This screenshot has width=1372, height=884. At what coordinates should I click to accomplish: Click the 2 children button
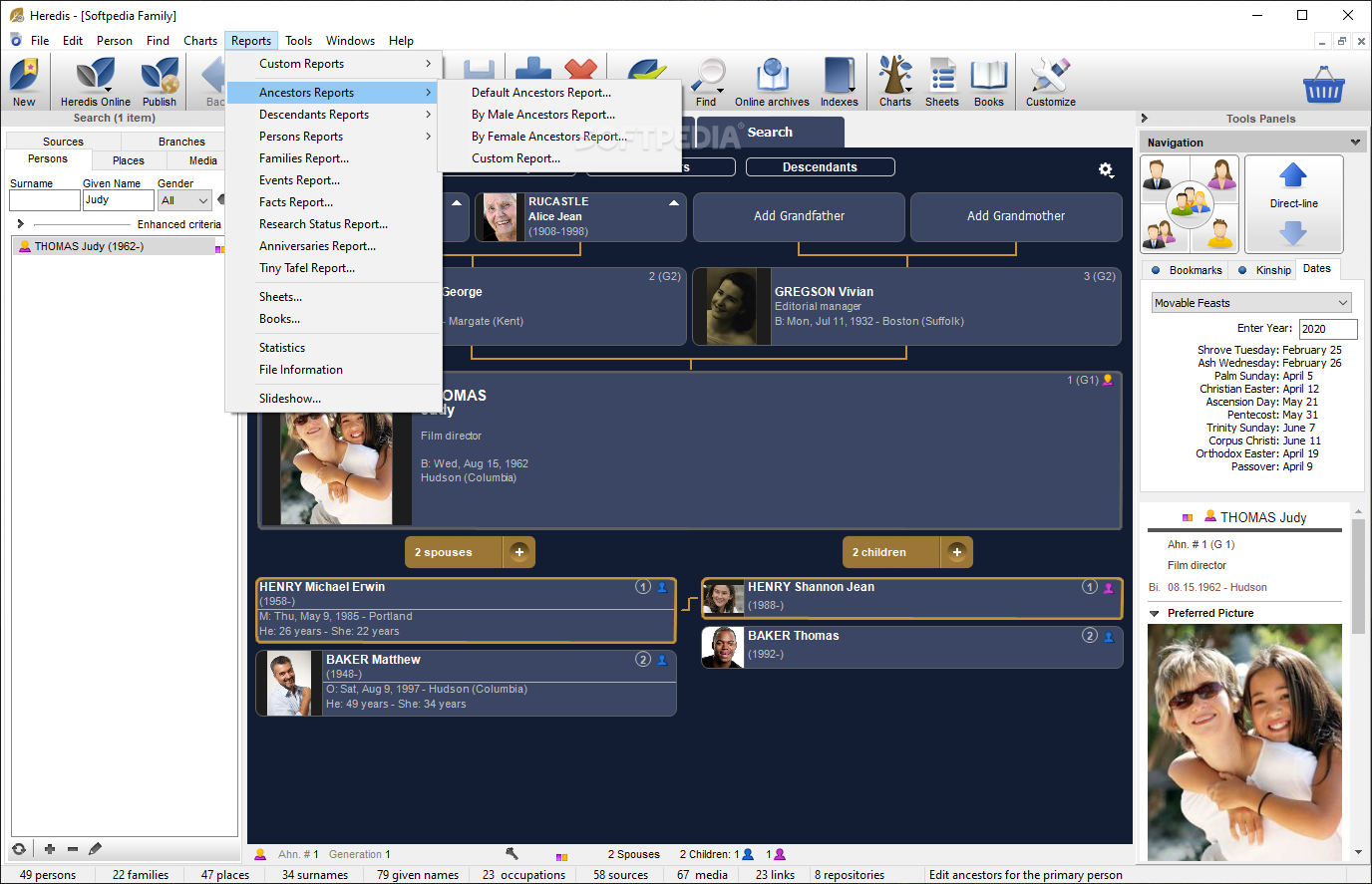click(x=891, y=552)
